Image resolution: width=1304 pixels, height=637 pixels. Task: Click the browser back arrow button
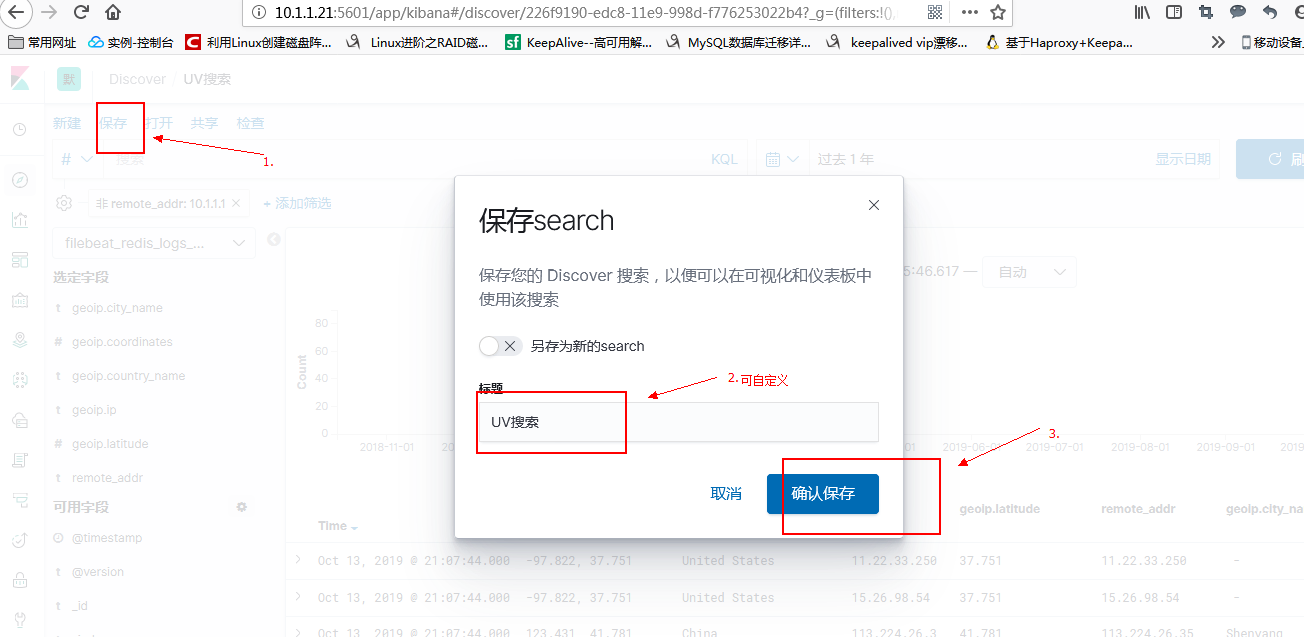click(16, 13)
